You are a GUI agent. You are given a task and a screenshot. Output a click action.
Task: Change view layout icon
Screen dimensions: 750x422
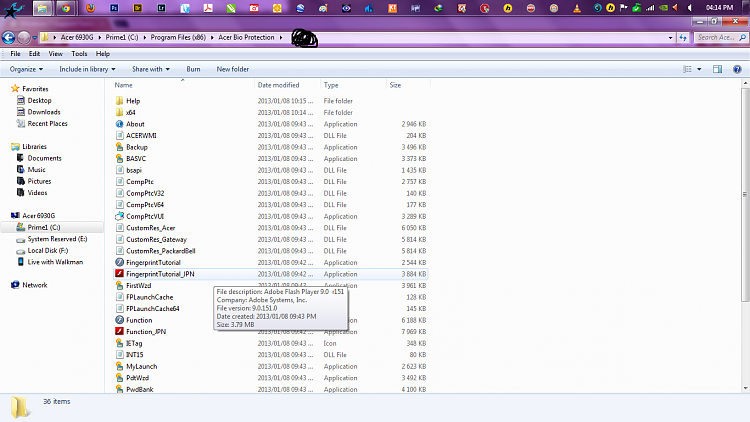[687, 69]
